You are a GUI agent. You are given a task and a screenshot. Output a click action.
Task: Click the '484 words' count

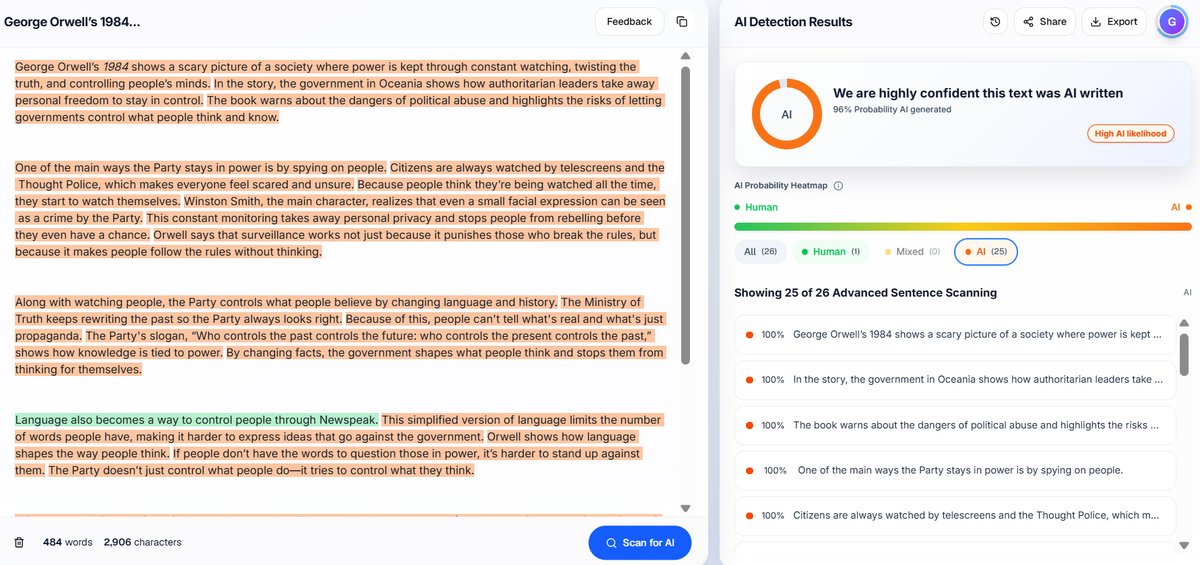point(67,543)
